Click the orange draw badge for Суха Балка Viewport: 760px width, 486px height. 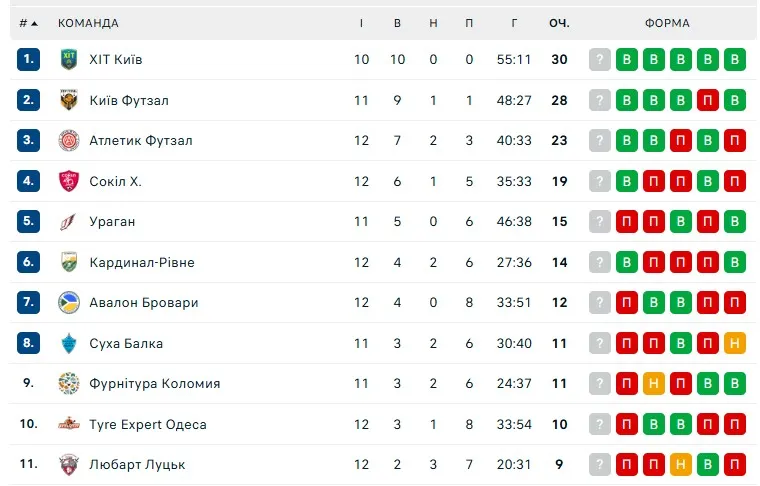pyautogui.click(x=735, y=343)
